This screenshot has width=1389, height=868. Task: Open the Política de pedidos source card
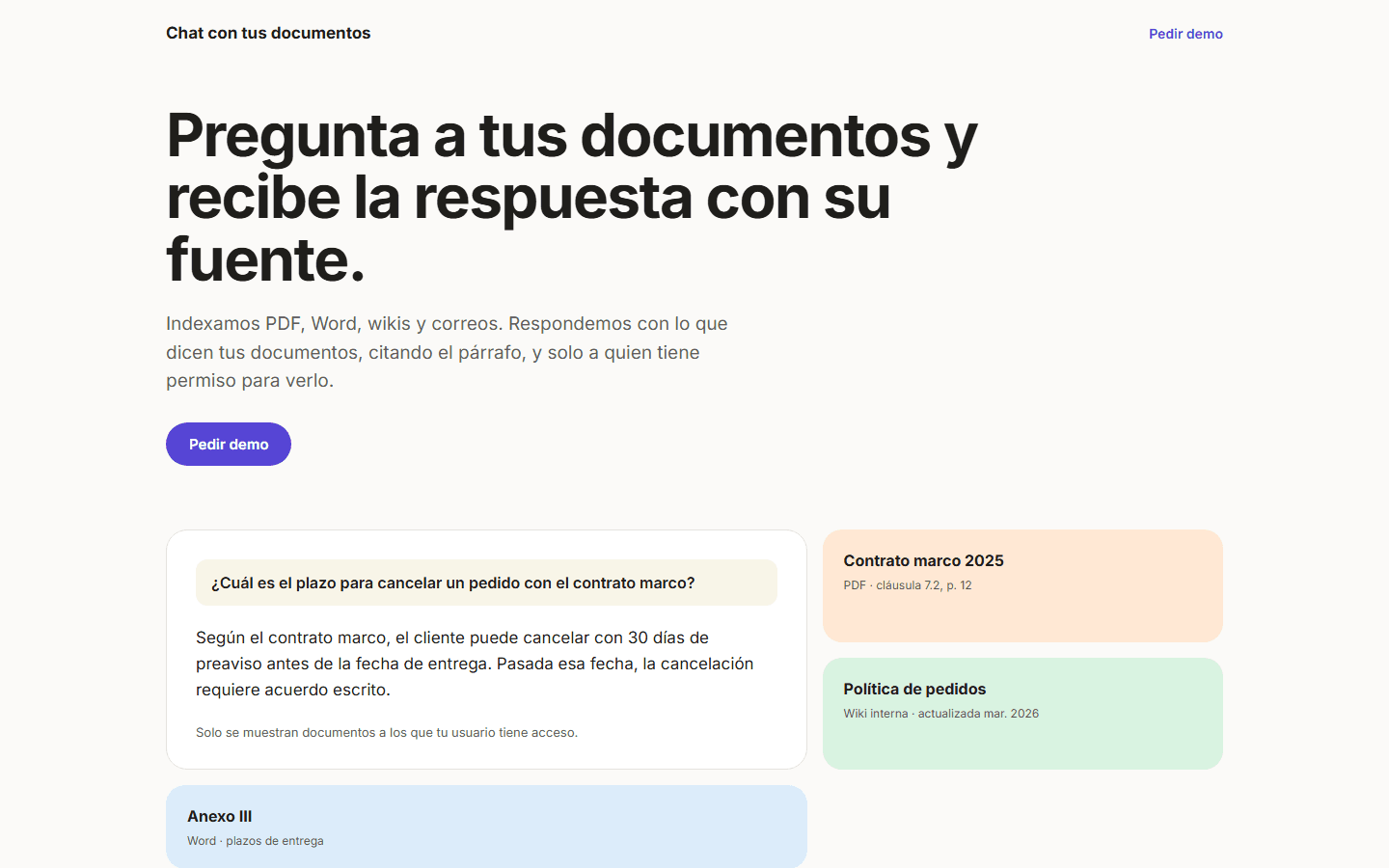coord(1022,714)
